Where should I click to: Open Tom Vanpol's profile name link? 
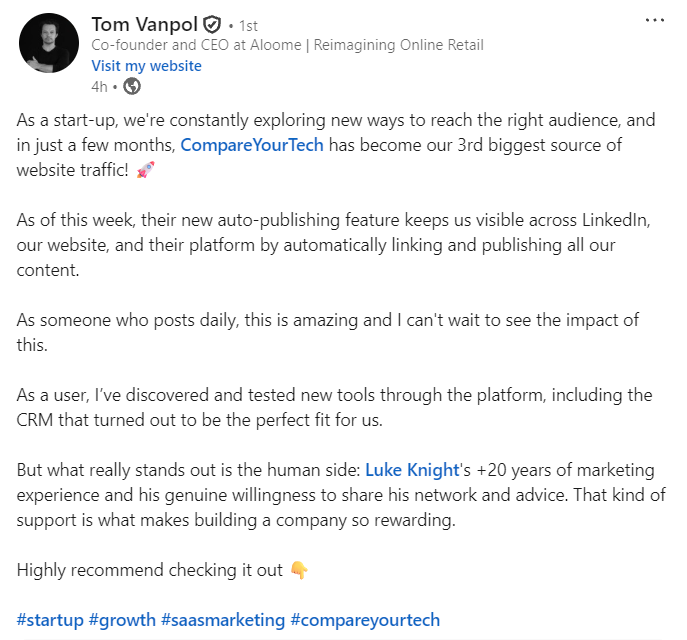click(144, 24)
